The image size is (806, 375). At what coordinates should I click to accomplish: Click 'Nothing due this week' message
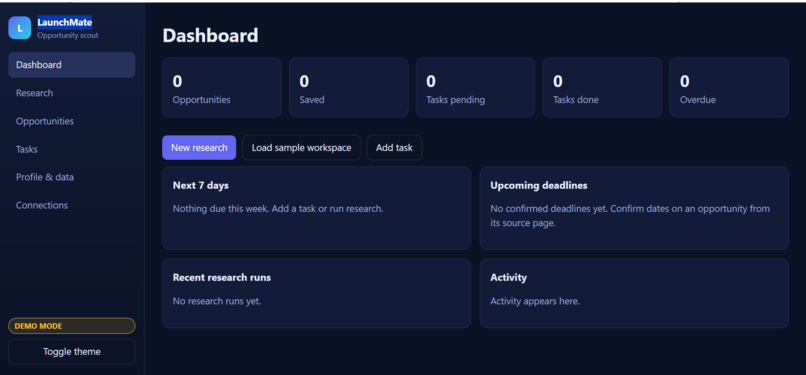click(x=278, y=209)
